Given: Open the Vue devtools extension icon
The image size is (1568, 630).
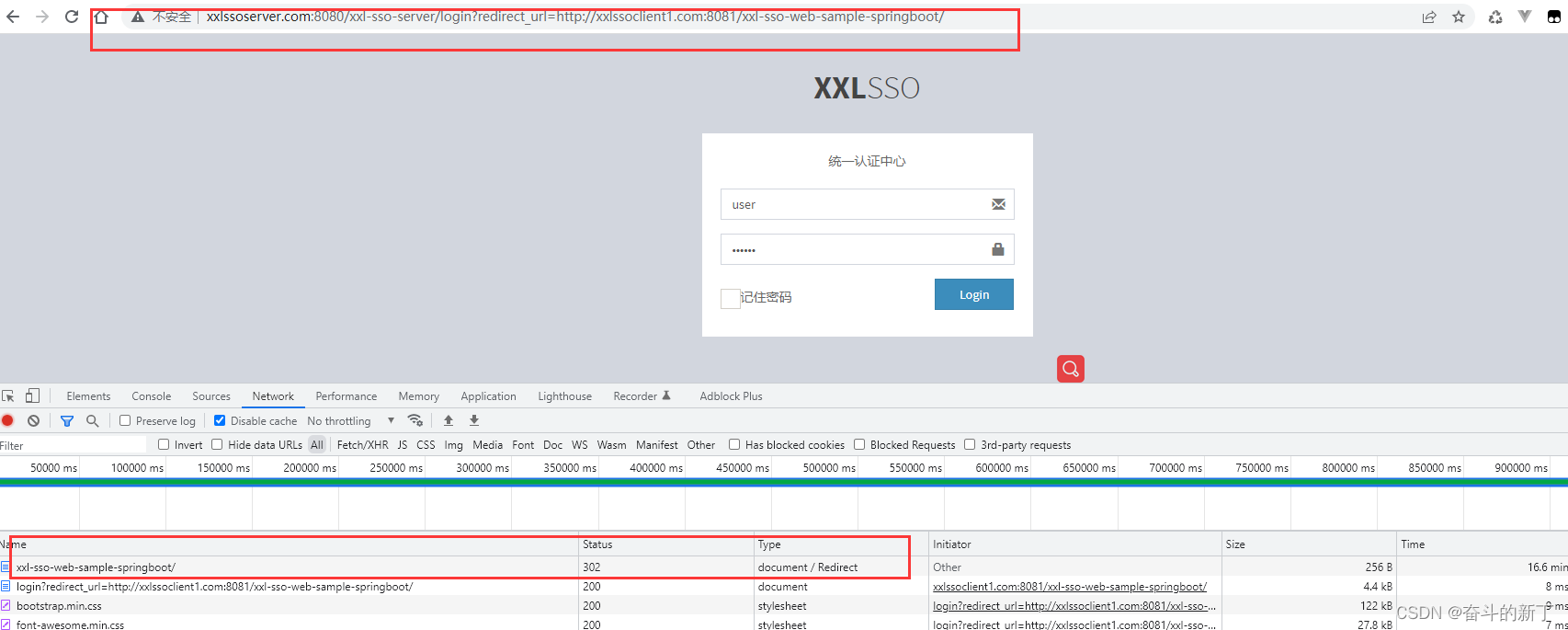Looking at the screenshot, I should click(1525, 17).
